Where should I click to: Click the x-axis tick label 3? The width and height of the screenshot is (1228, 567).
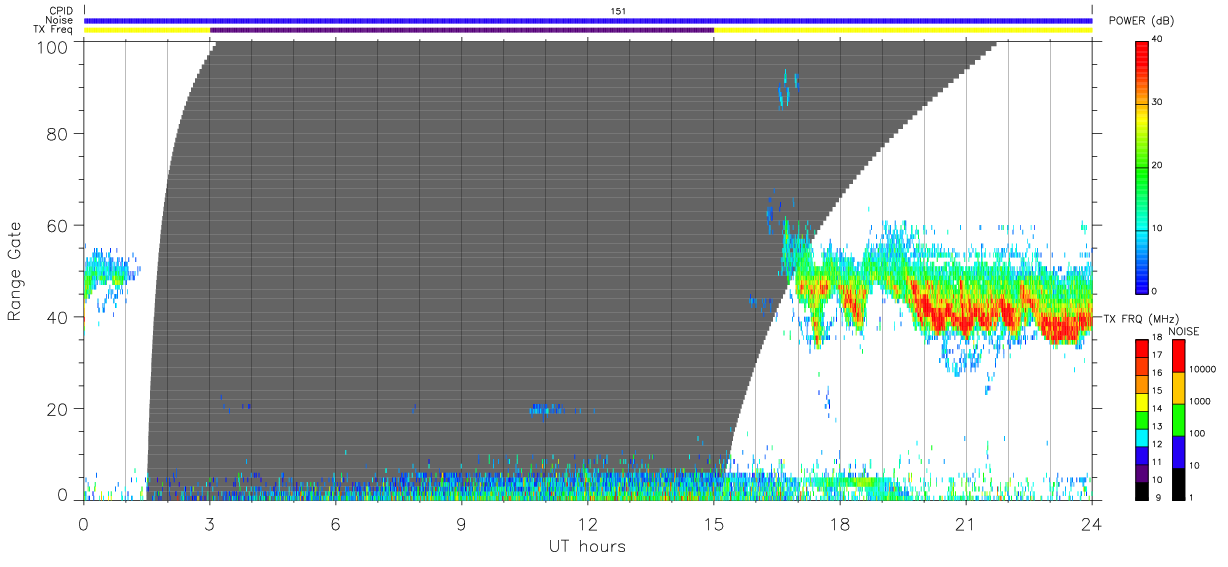pyautogui.click(x=210, y=523)
